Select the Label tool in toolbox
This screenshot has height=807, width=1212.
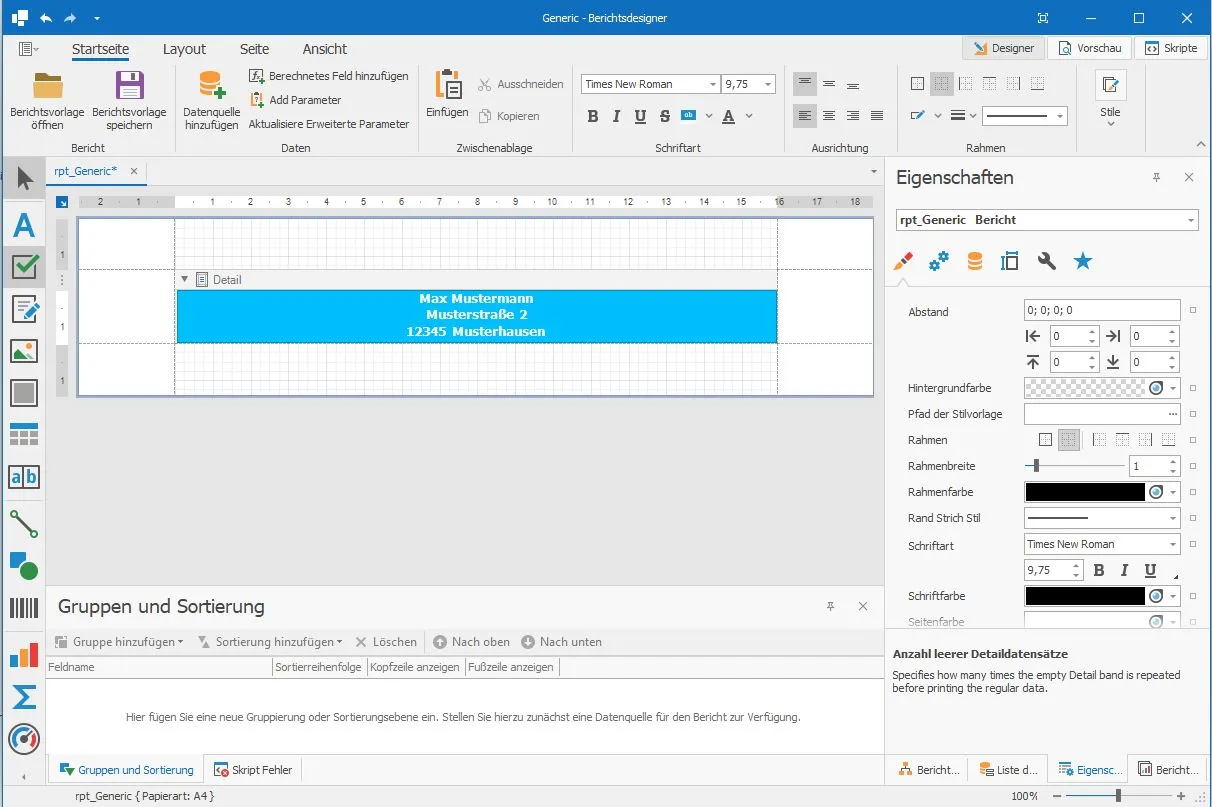(24, 225)
